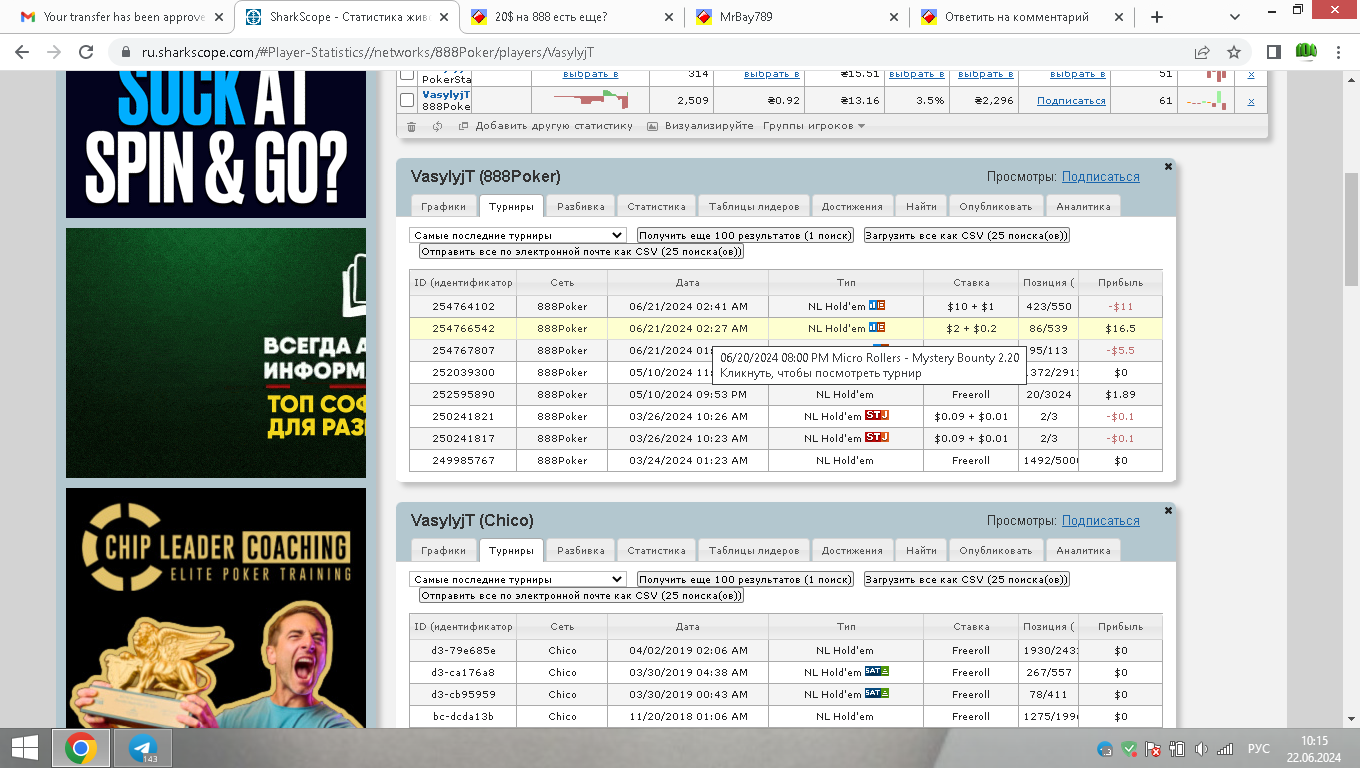Expand Самые последние турниры dropdown in Chico panel

point(518,579)
